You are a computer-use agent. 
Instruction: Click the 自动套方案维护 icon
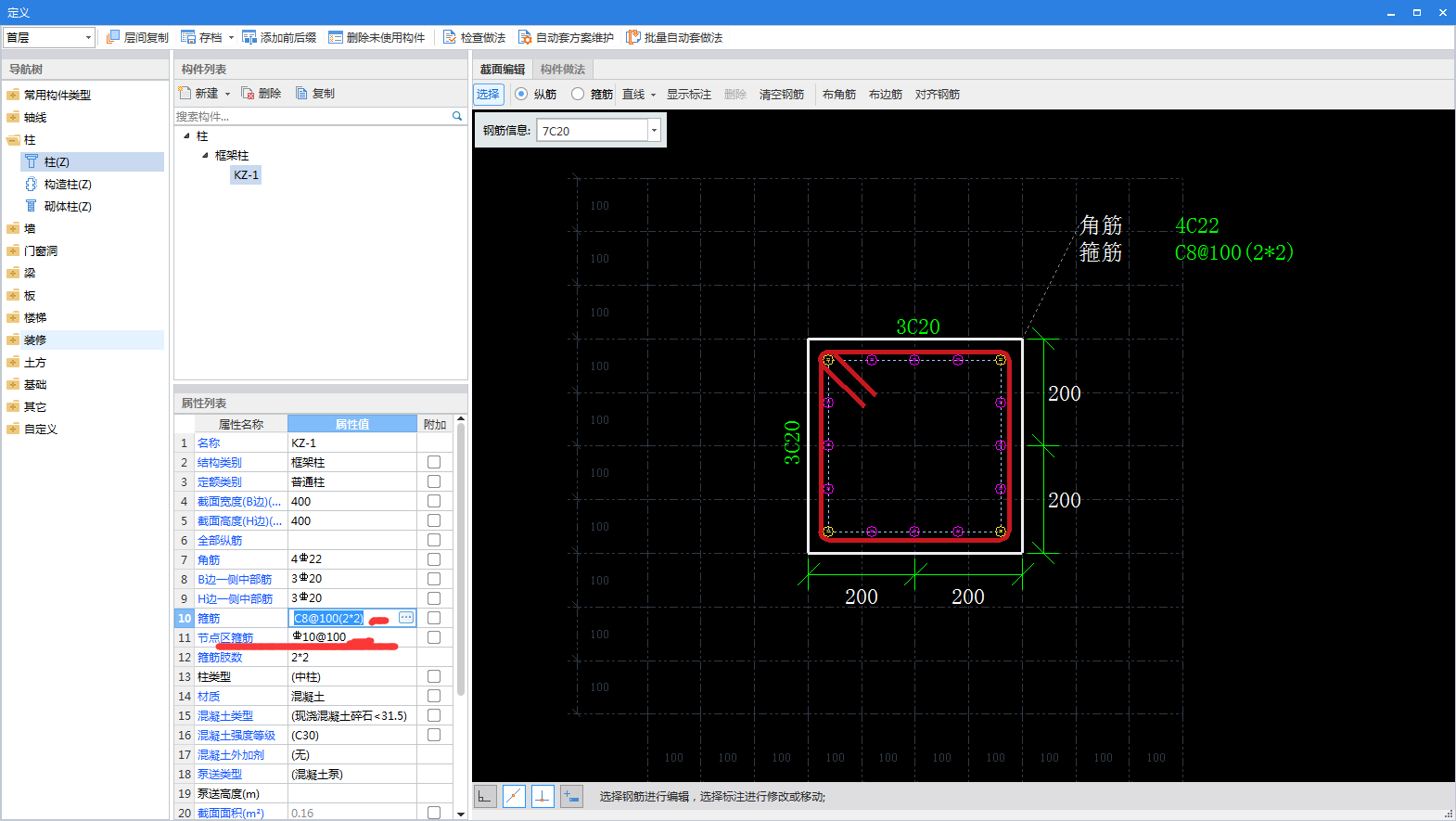(x=525, y=37)
